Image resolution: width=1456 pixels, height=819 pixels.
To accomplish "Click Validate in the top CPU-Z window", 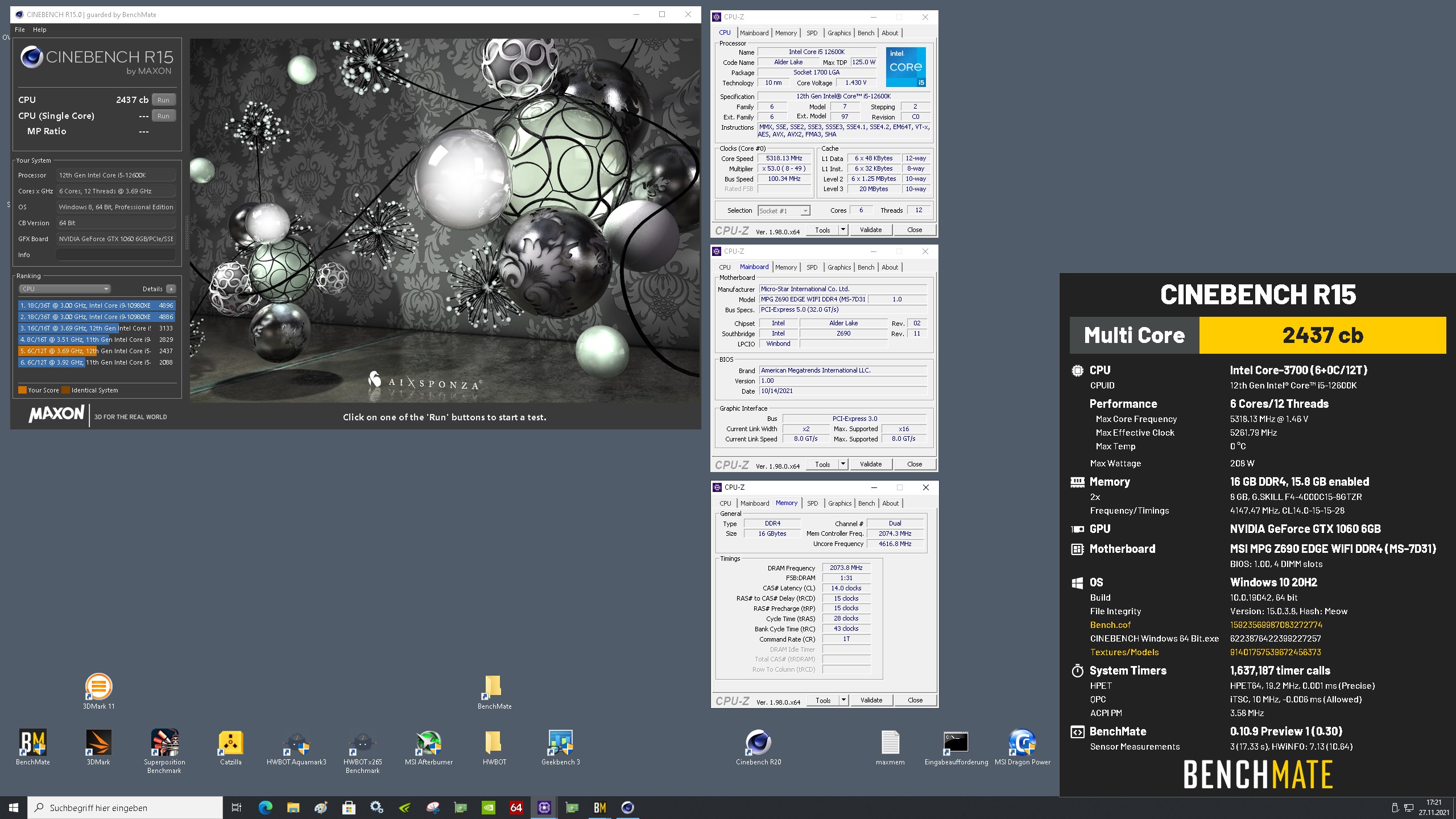I will [870, 230].
